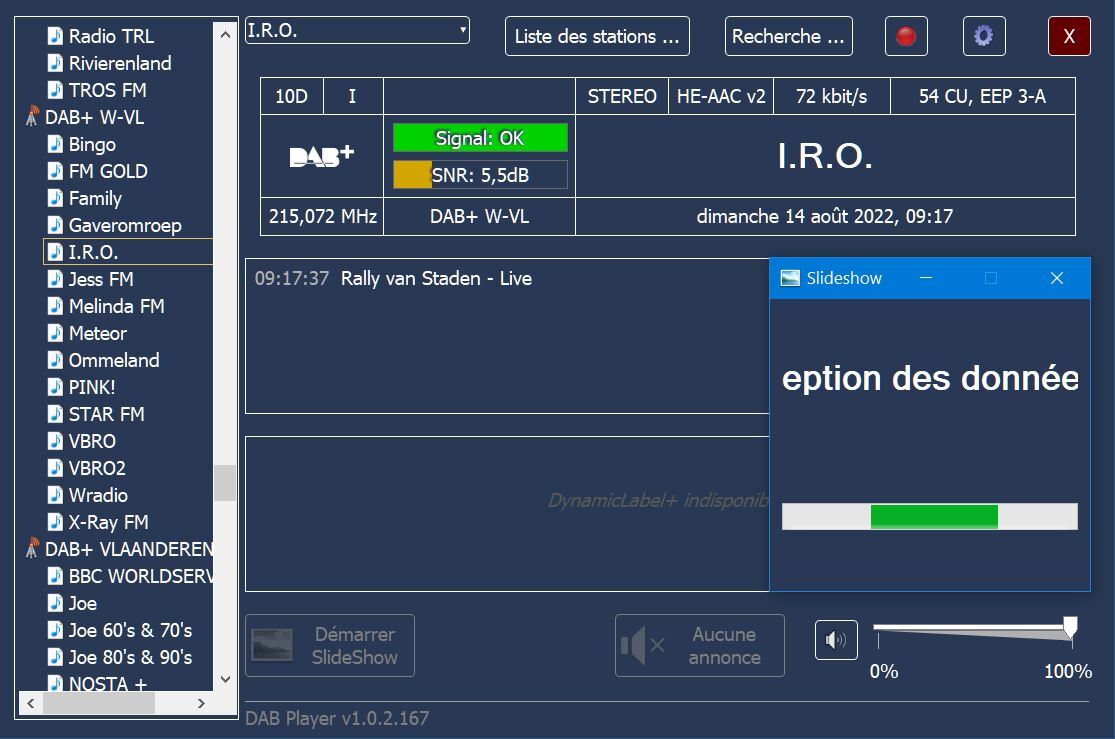
Task: Open the I.R.O. station dropdown
Action: (x=358, y=31)
